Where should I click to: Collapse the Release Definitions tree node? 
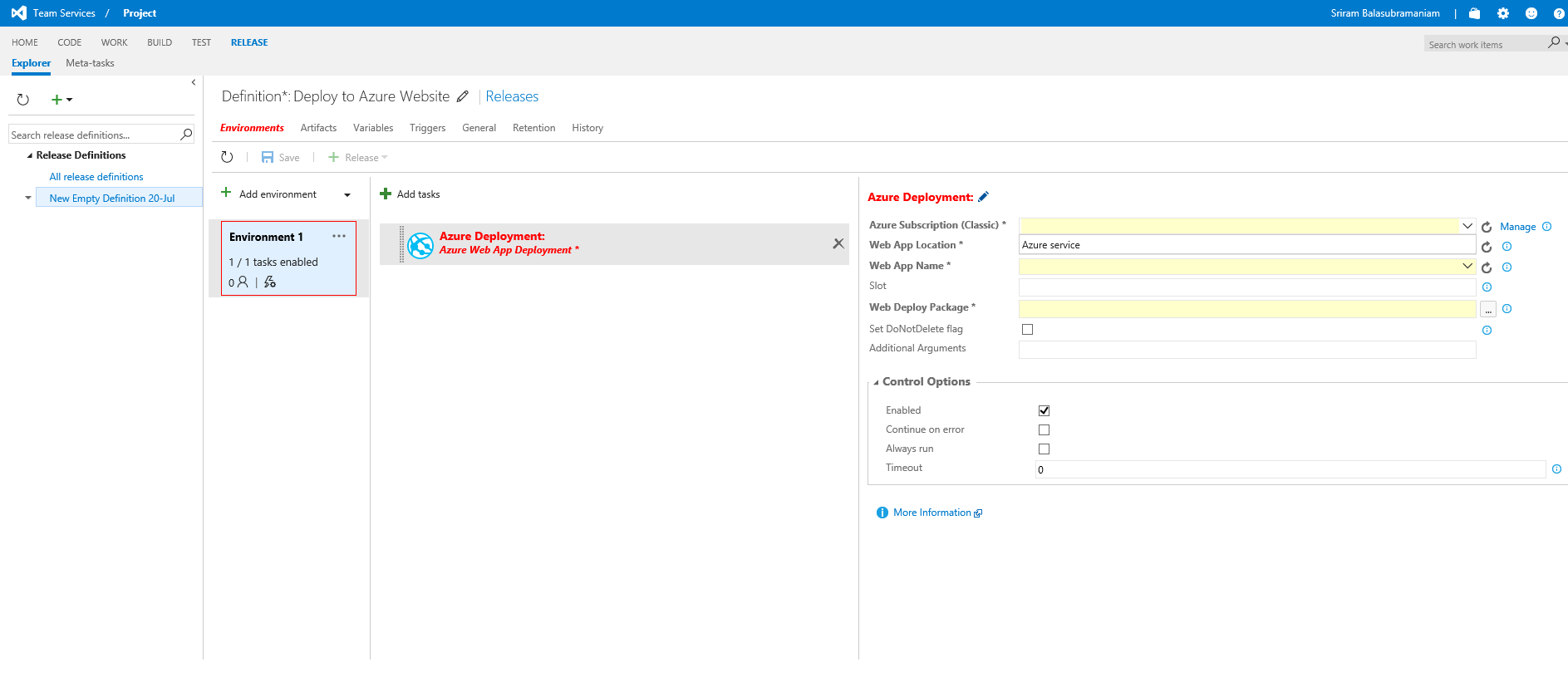click(x=30, y=156)
